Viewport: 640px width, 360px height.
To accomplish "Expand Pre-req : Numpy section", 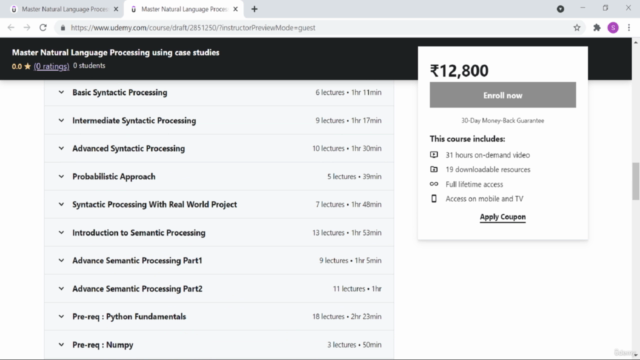I will [219, 345].
